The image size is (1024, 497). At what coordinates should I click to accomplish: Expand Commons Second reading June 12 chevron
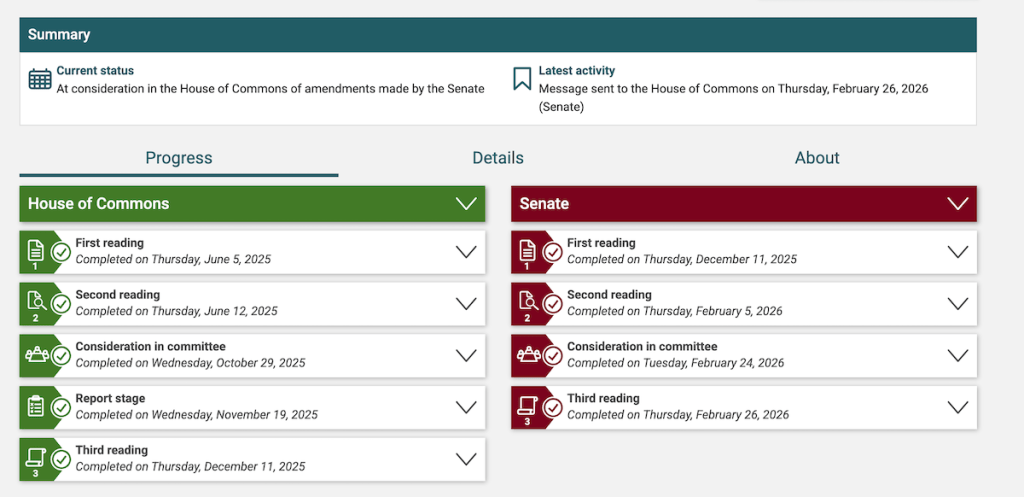tap(466, 304)
